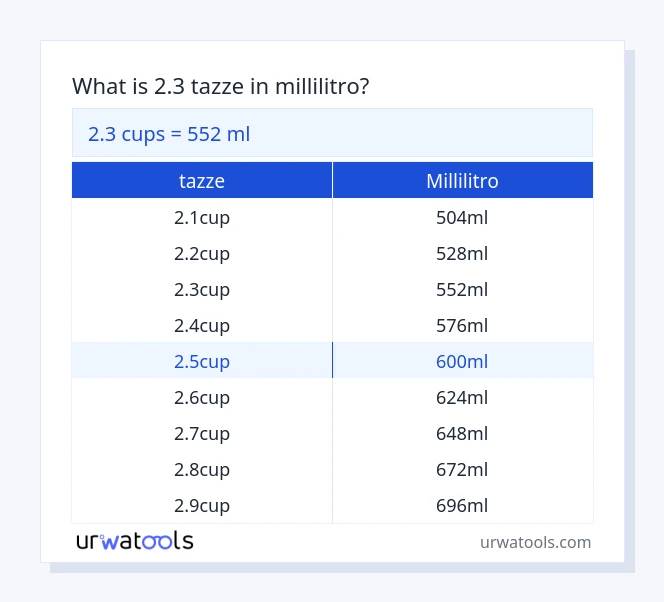Click the 528ml value cell

(x=462, y=253)
